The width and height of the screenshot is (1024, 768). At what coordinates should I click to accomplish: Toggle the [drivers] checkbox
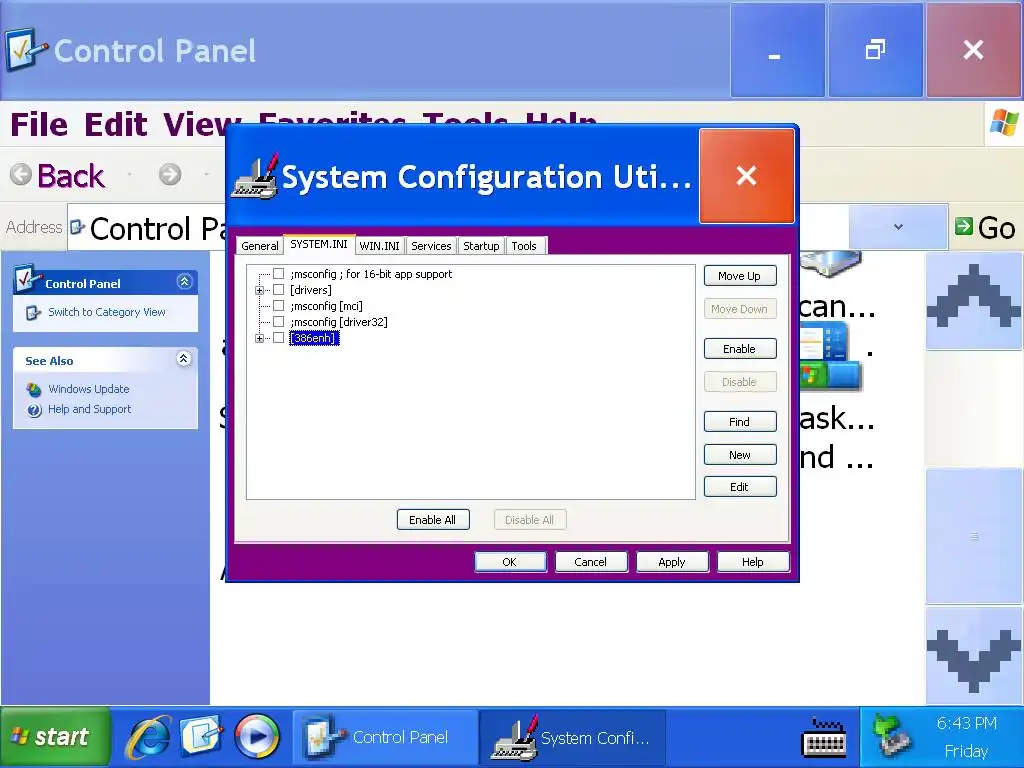(279, 289)
